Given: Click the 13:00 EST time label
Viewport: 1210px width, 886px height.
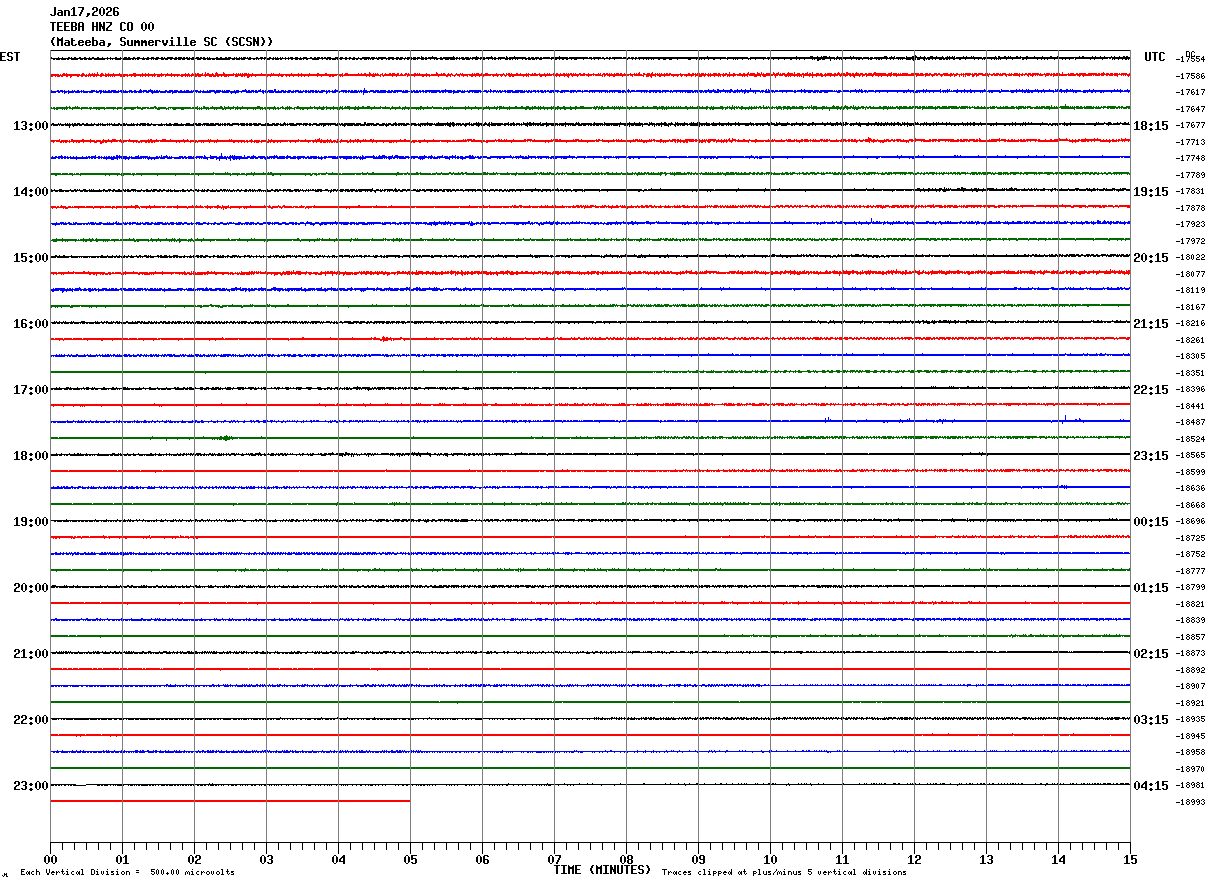Looking at the screenshot, I should [31, 126].
